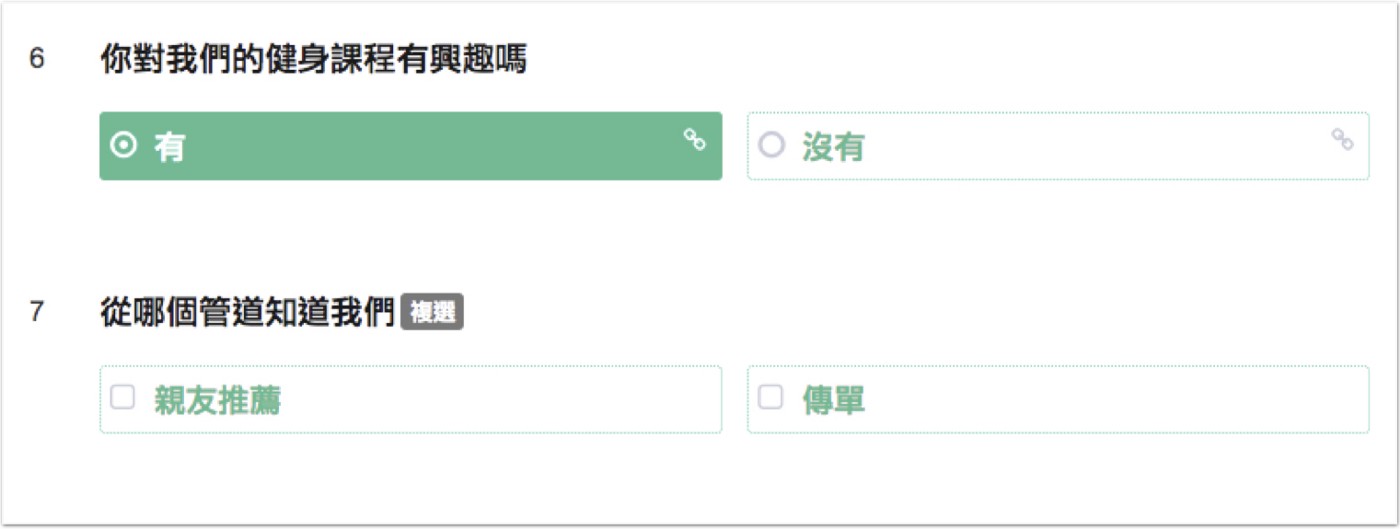Select the 沒有 radio button

coord(771,146)
